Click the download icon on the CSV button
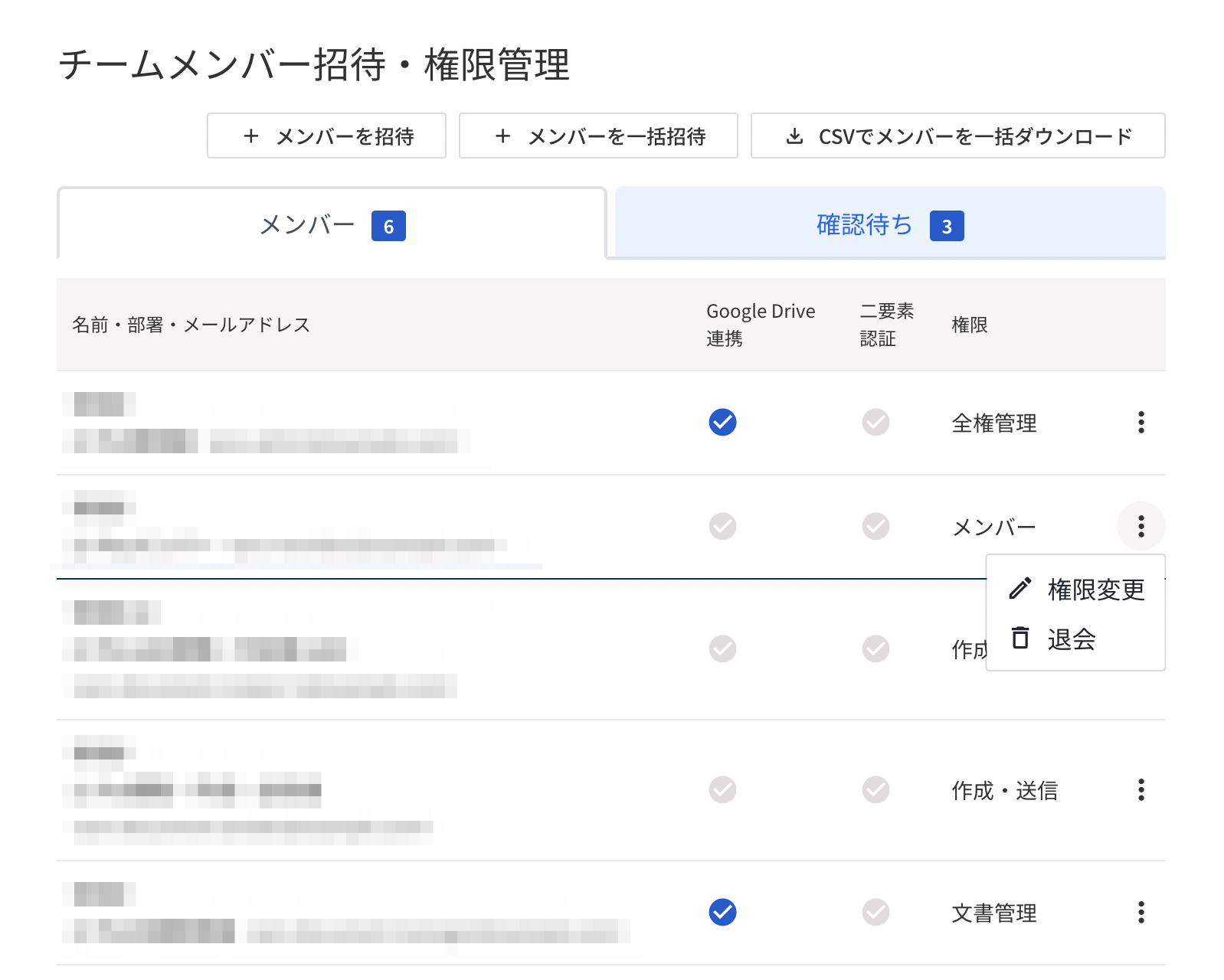This screenshot has width=1224, height=980. click(794, 136)
